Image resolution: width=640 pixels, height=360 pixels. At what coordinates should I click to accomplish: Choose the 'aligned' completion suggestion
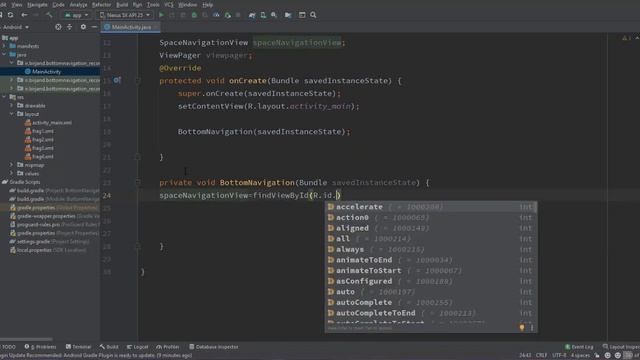[x=431, y=228]
